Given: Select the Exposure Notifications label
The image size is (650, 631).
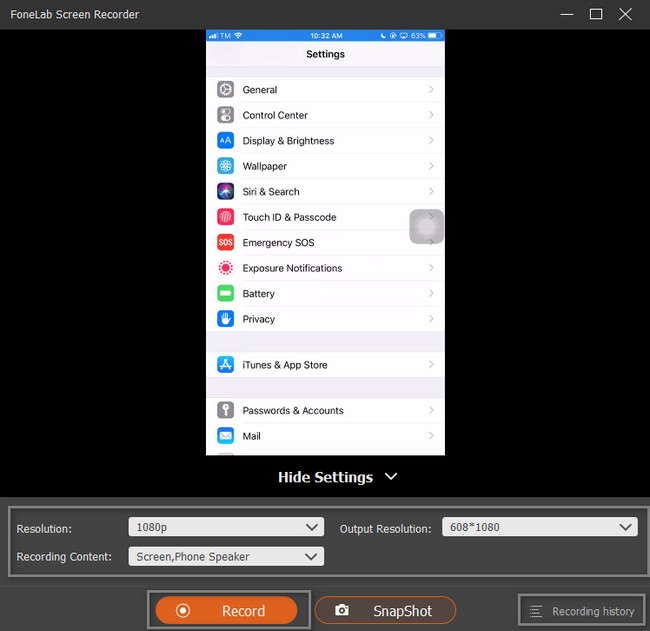Looking at the screenshot, I should point(292,268).
